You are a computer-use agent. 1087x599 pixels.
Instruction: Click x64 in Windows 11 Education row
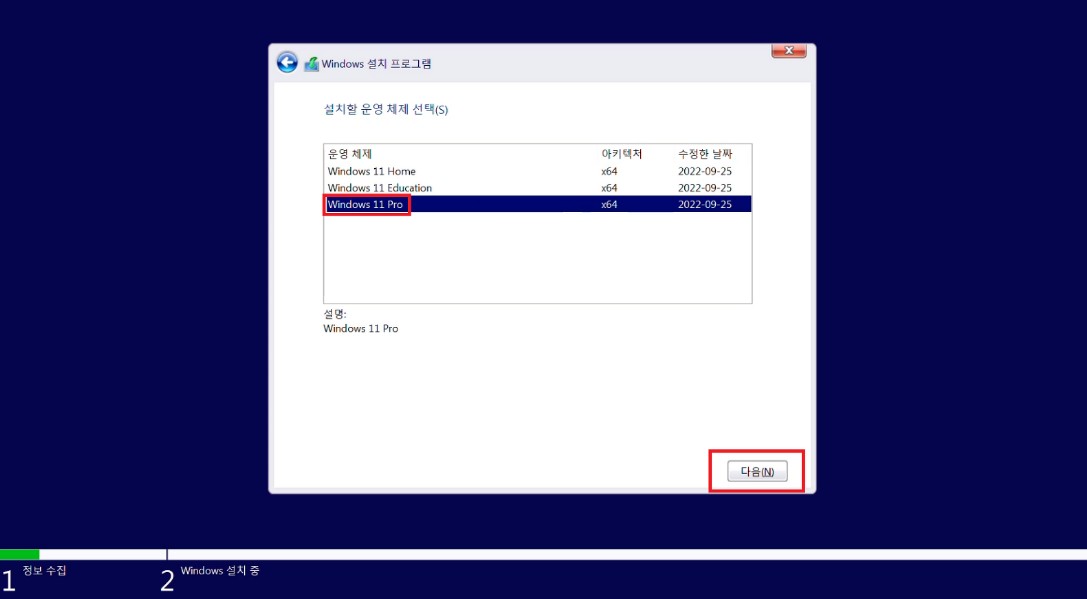pos(609,188)
